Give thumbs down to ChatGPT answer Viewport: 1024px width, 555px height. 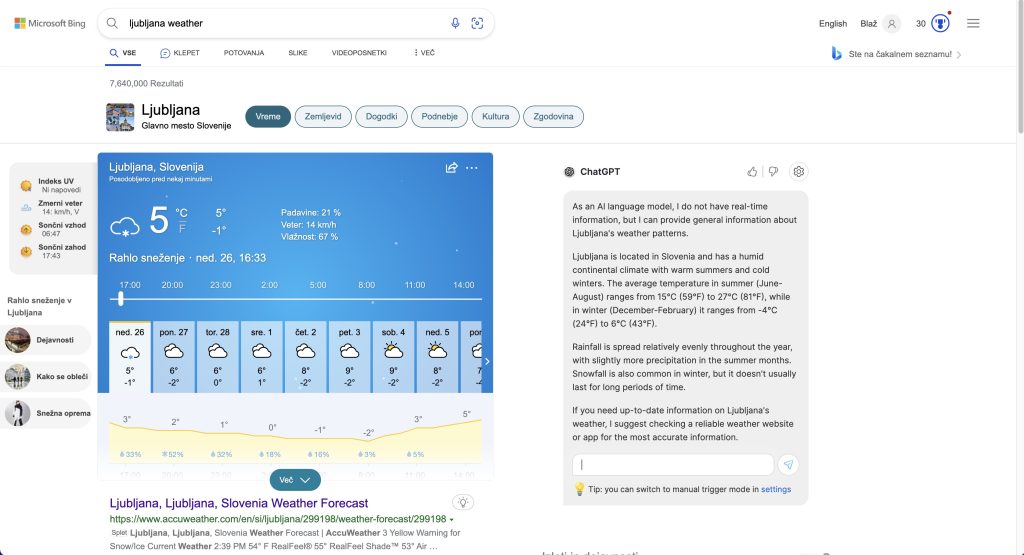(773, 172)
